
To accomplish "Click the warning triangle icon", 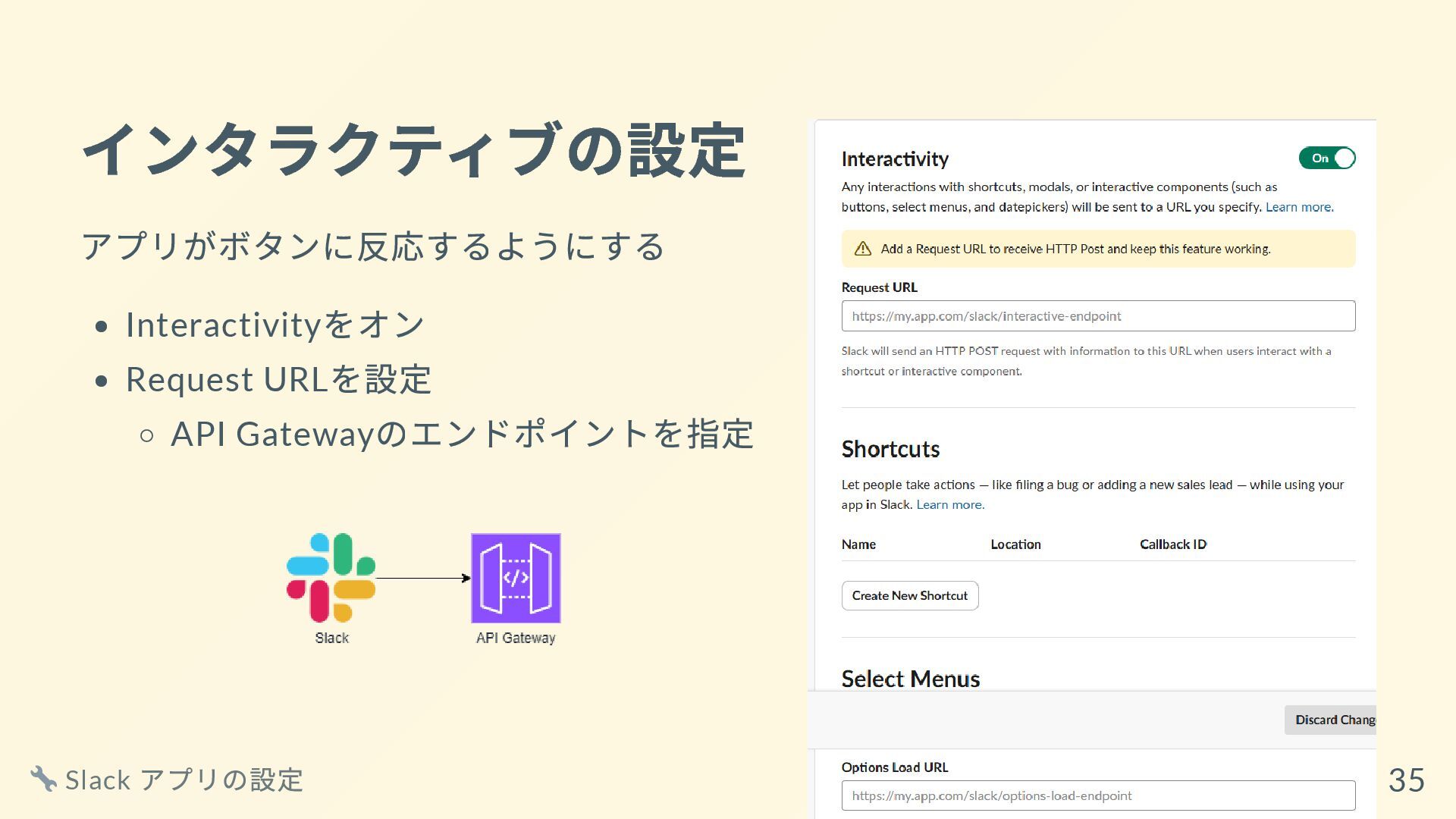I will pos(862,249).
